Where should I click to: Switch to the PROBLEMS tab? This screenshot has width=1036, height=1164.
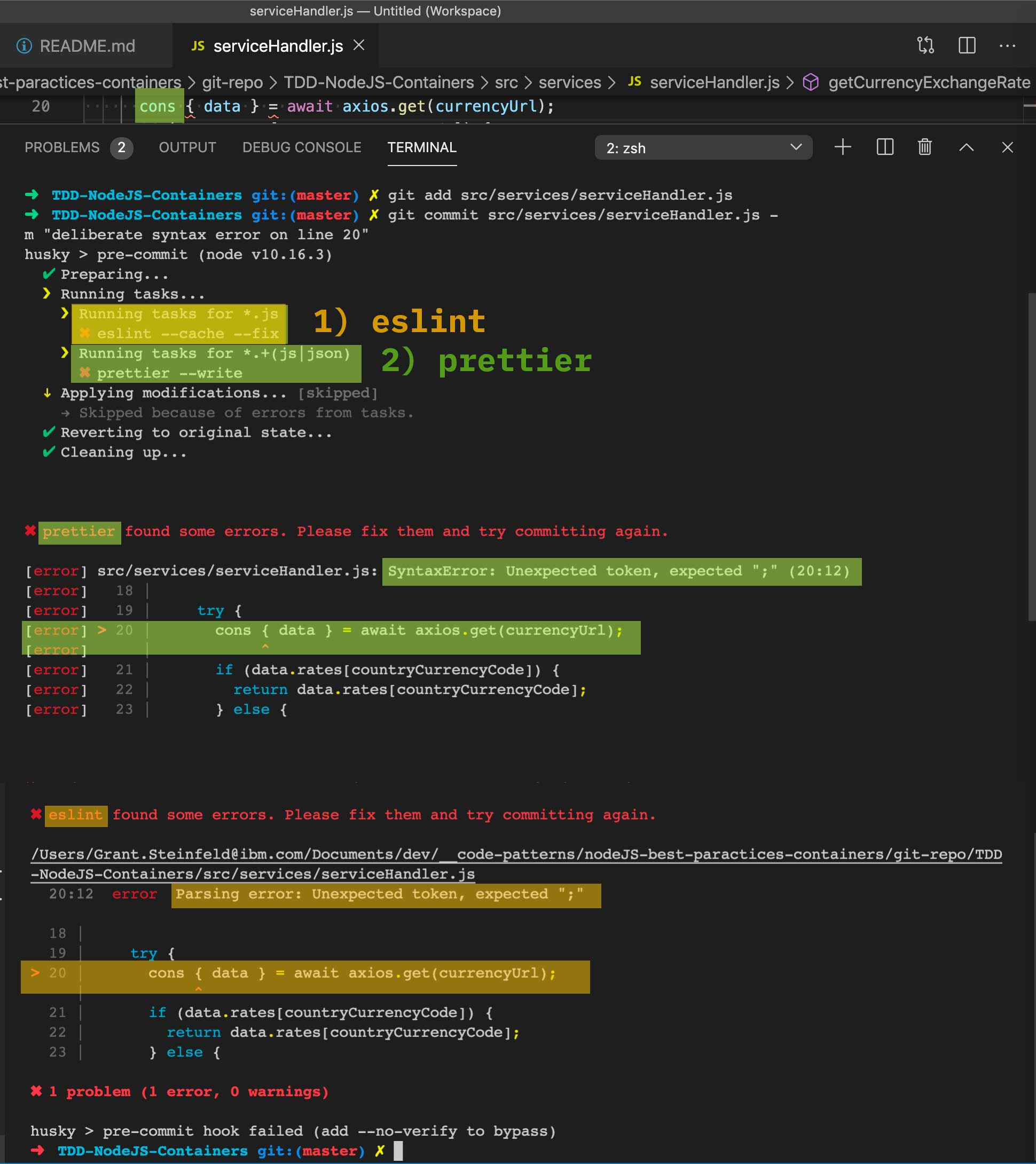(62, 147)
